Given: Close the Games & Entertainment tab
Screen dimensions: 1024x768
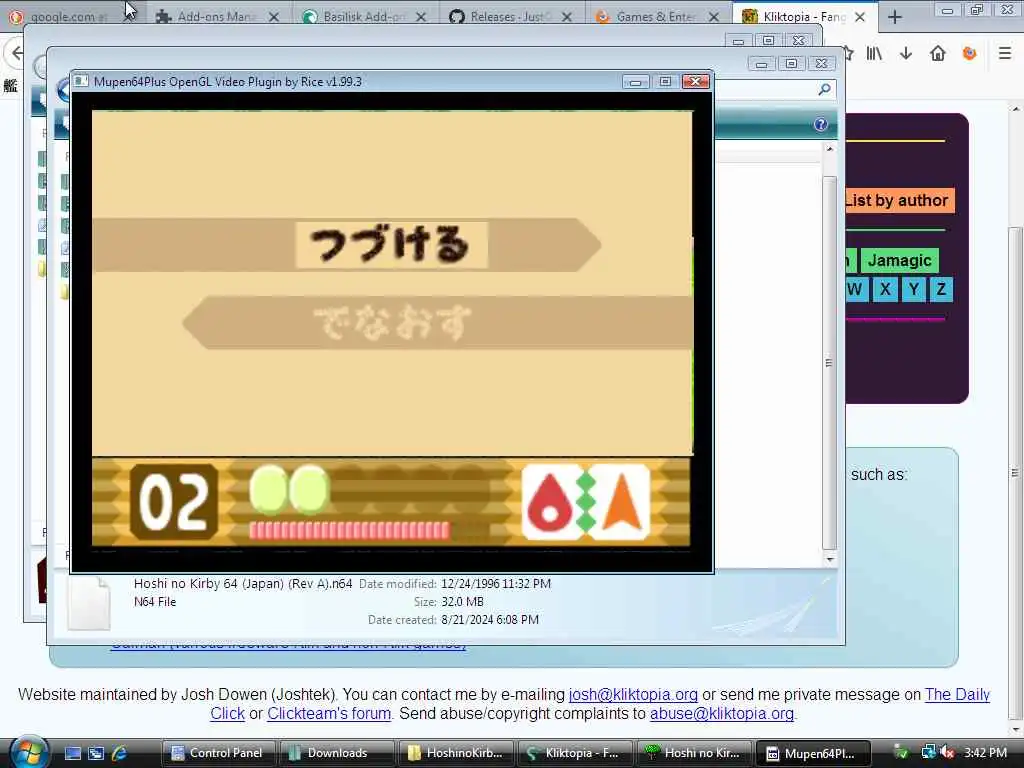Looking at the screenshot, I should [714, 17].
